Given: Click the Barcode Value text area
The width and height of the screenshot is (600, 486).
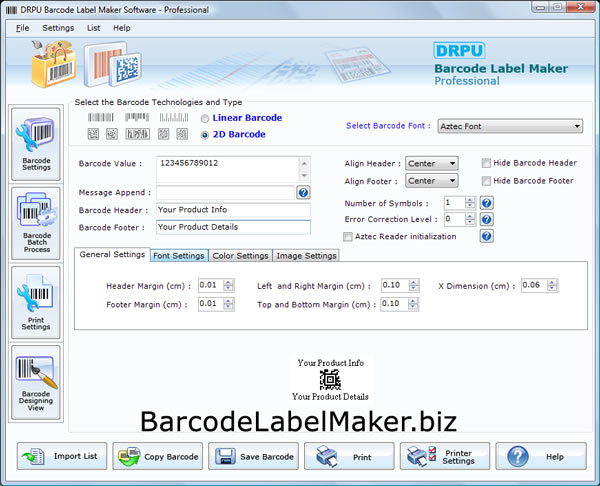Looking at the screenshot, I should click(x=227, y=169).
